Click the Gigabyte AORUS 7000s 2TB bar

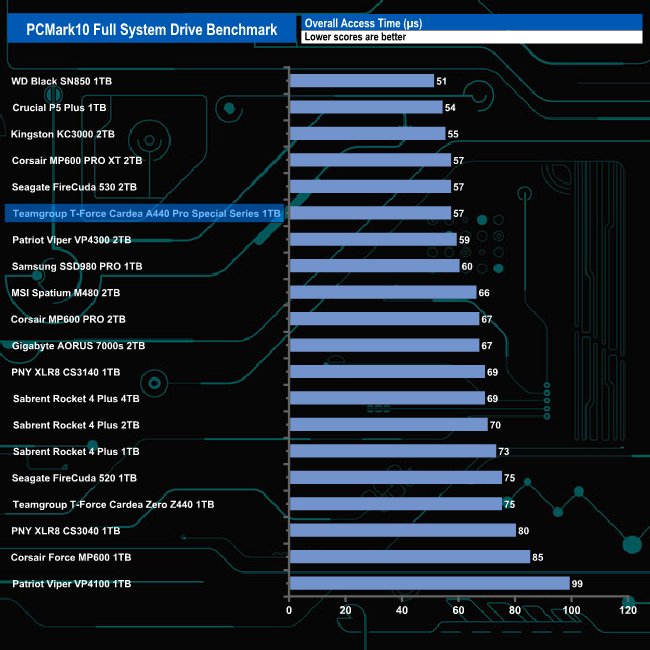pyautogui.click(x=385, y=345)
